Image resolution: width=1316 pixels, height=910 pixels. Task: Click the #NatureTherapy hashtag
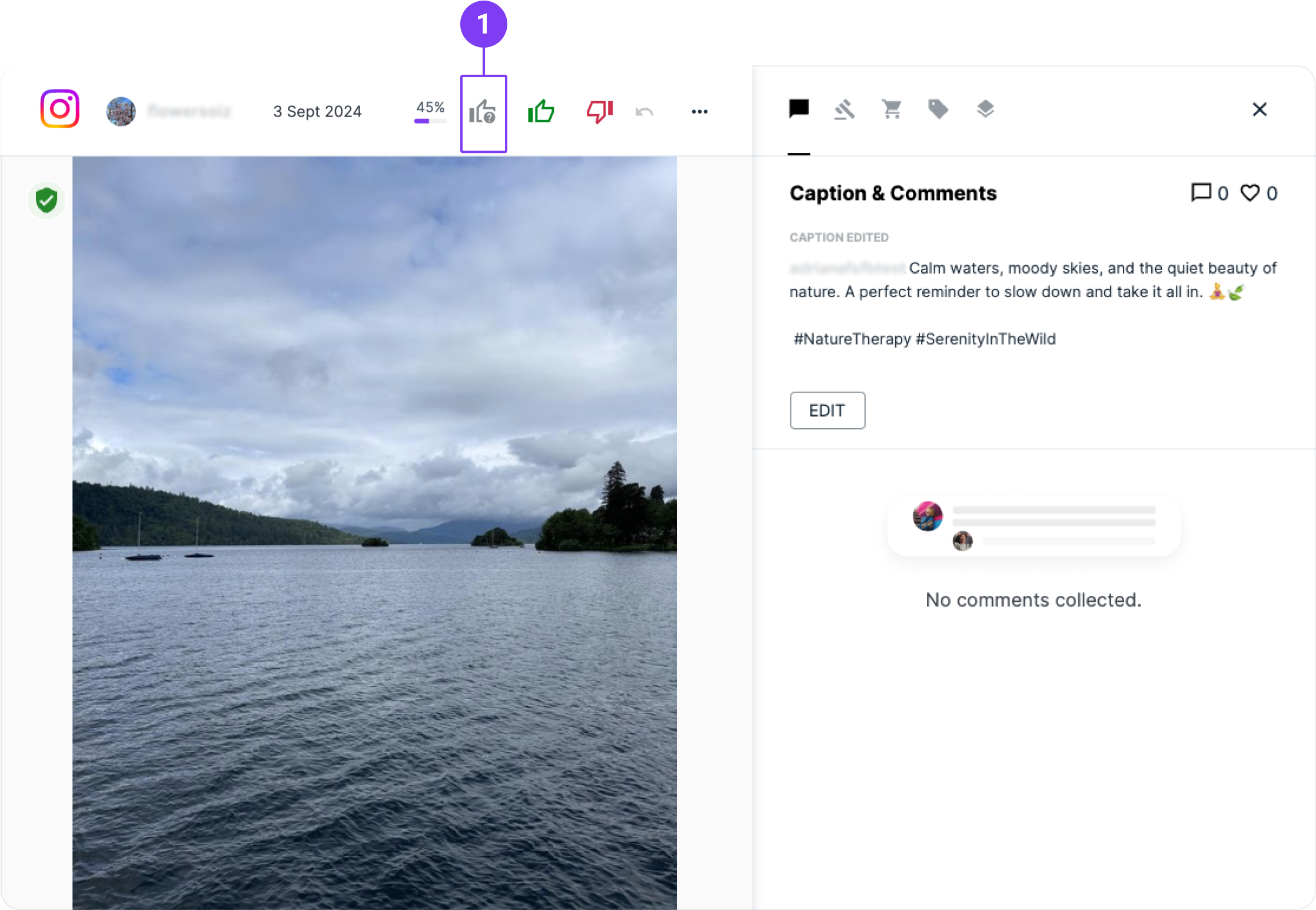(x=852, y=339)
